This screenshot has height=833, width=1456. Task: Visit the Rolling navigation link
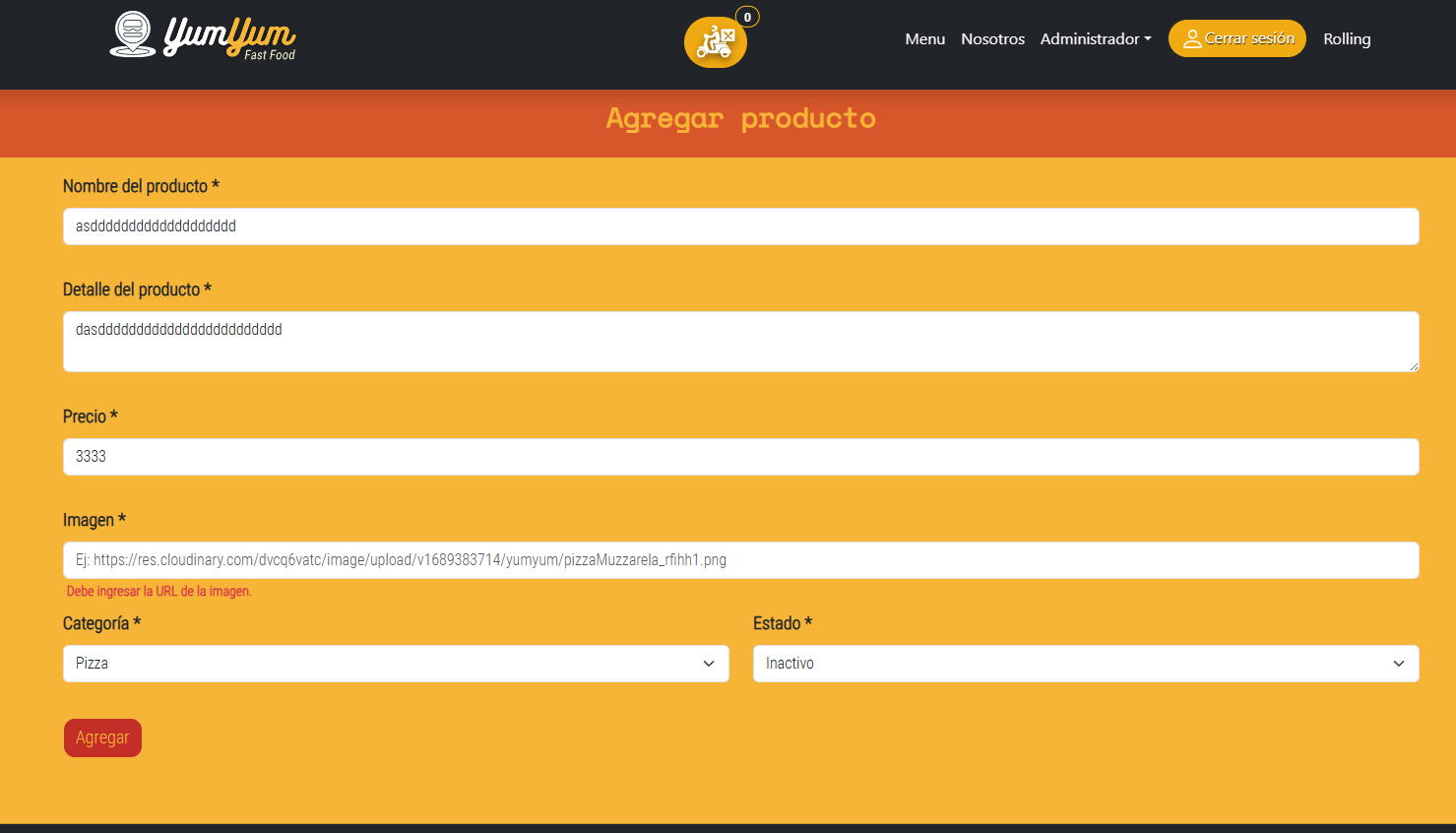1347,38
